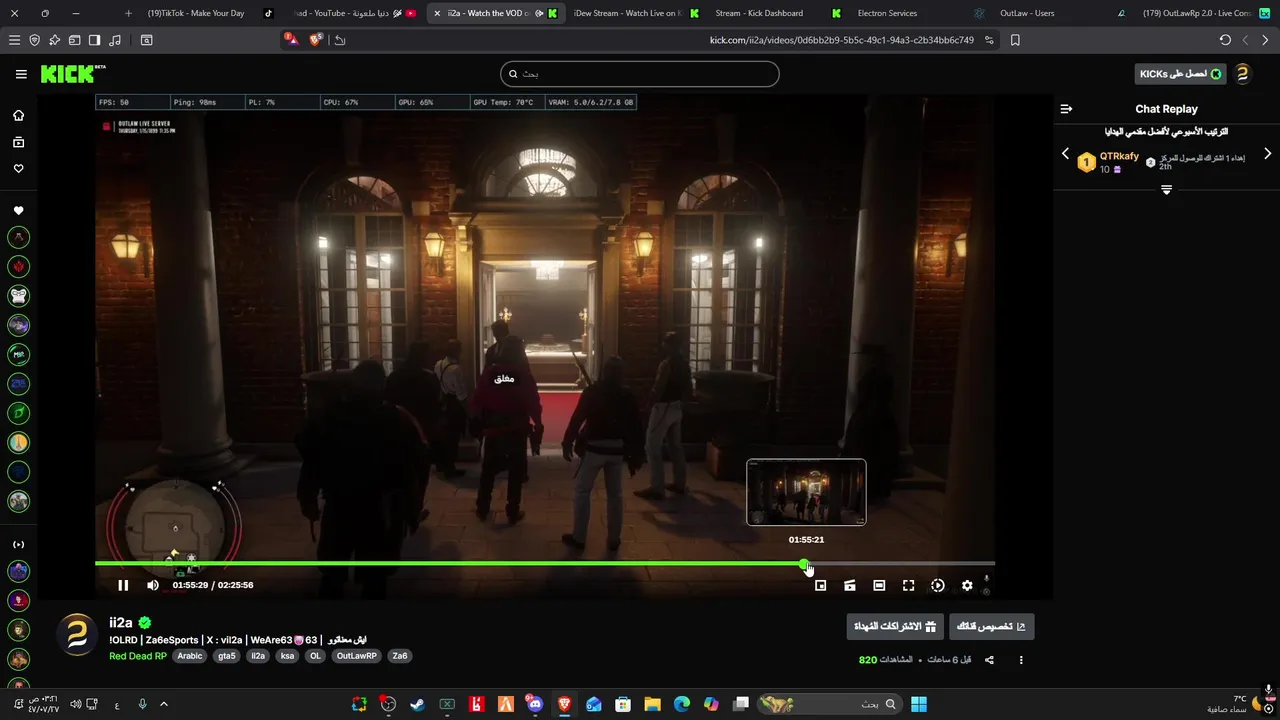The image size is (1280, 720).
Task: Open a new browser tab
Action: pyautogui.click(x=128, y=13)
